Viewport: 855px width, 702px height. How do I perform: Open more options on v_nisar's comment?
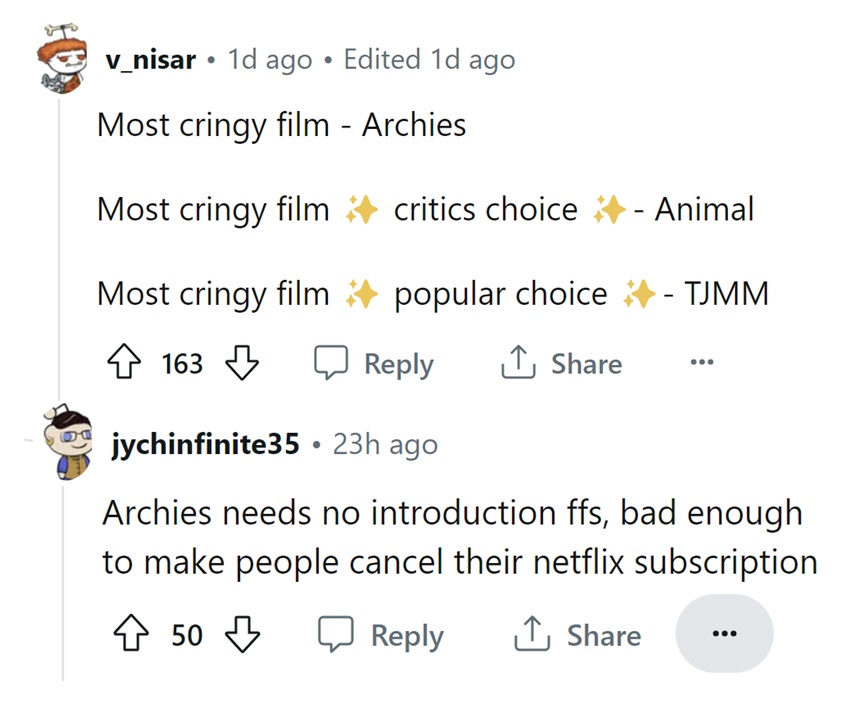coord(703,363)
